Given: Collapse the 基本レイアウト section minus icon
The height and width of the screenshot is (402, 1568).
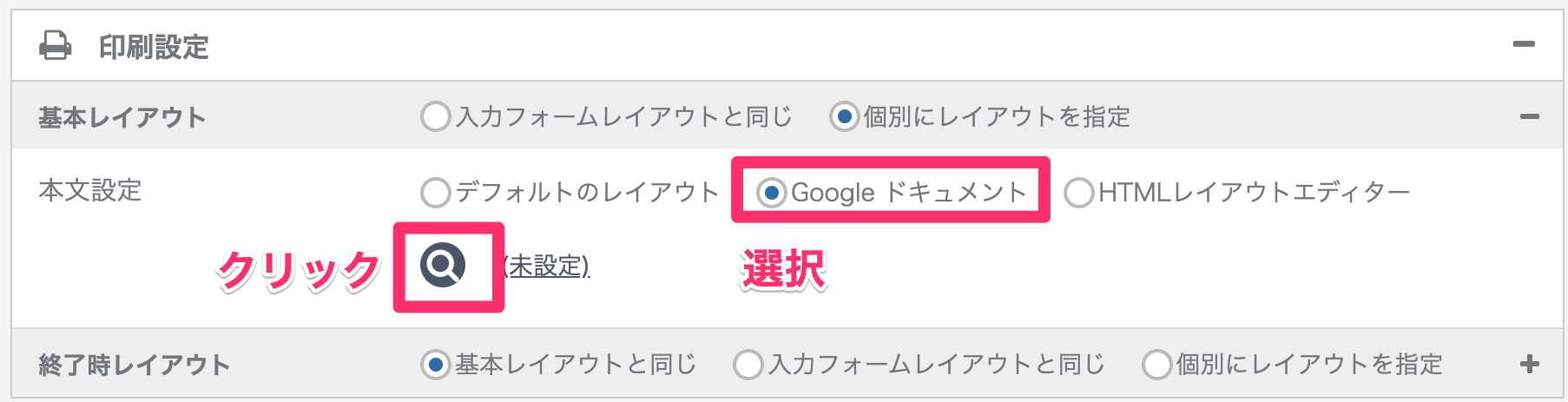Looking at the screenshot, I should [x=1530, y=116].
